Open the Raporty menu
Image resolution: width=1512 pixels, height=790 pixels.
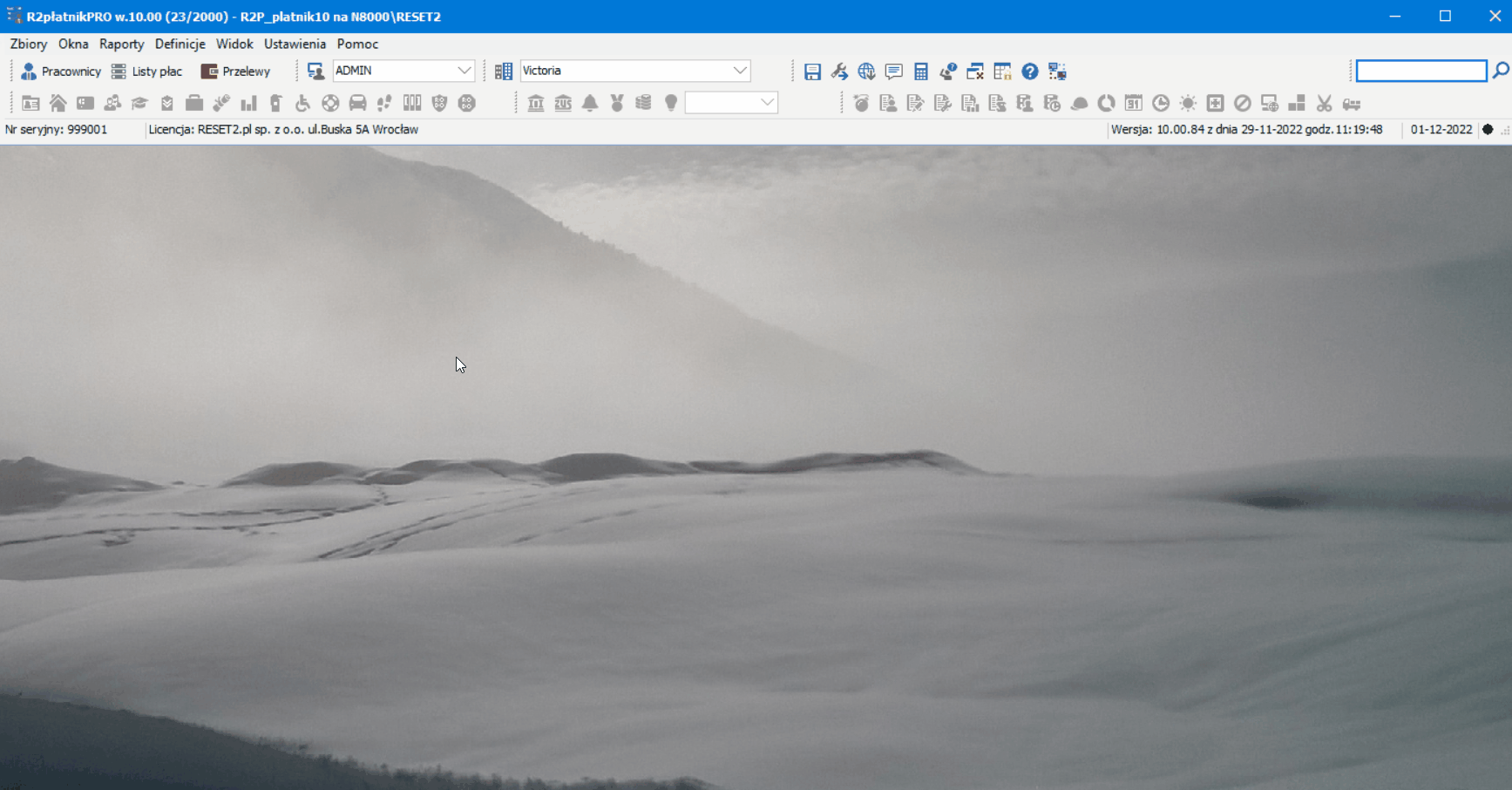pos(121,44)
